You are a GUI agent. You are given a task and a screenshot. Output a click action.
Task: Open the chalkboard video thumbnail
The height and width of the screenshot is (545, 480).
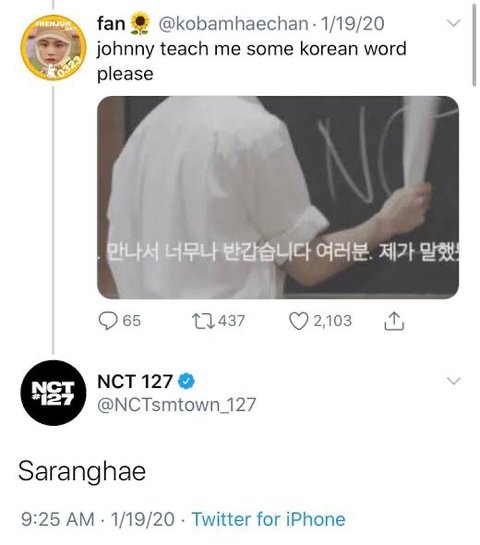(x=278, y=197)
